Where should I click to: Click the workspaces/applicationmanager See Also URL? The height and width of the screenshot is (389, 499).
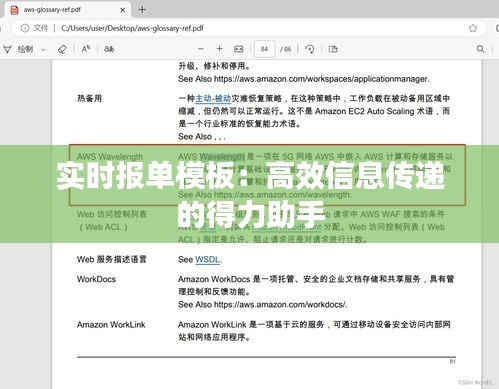tap(322, 79)
